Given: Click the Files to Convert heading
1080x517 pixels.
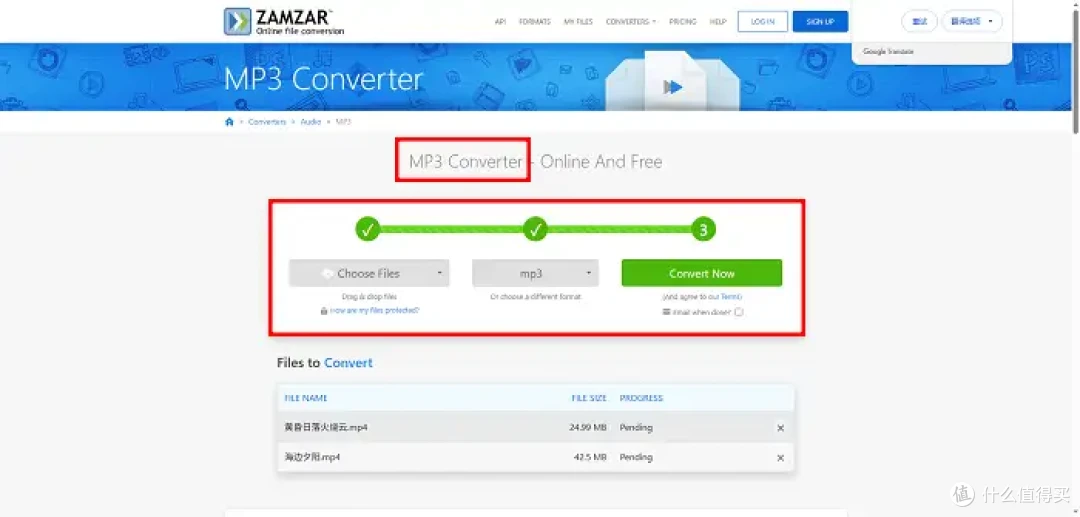Looking at the screenshot, I should (324, 363).
